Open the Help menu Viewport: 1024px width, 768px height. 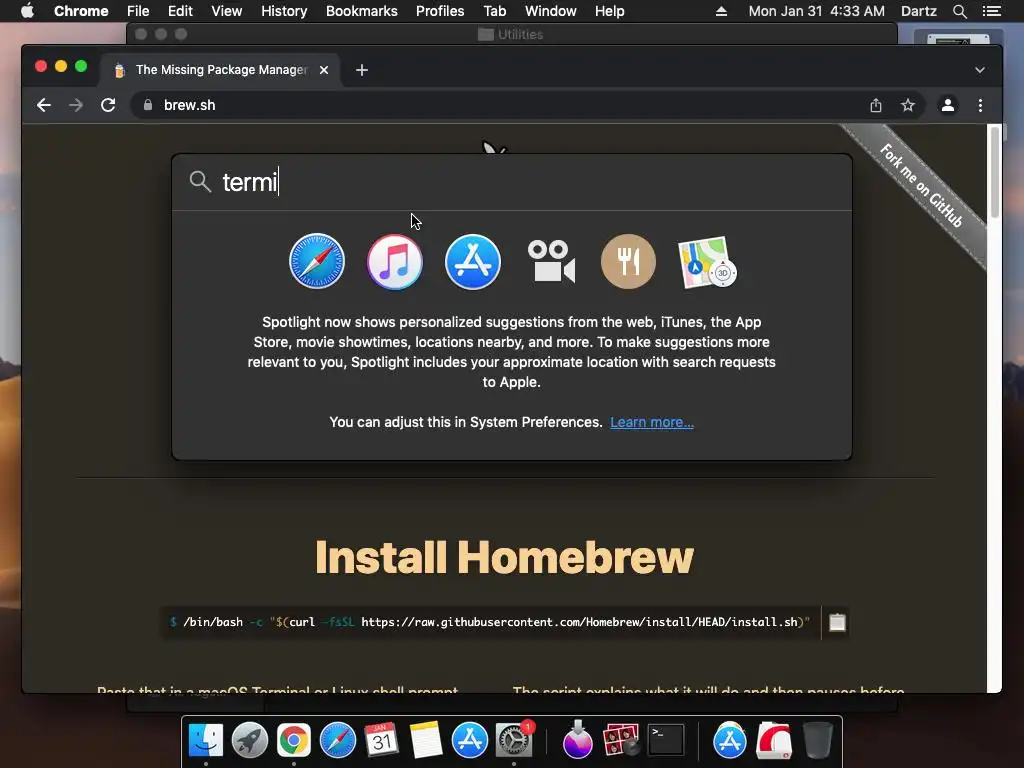point(609,11)
